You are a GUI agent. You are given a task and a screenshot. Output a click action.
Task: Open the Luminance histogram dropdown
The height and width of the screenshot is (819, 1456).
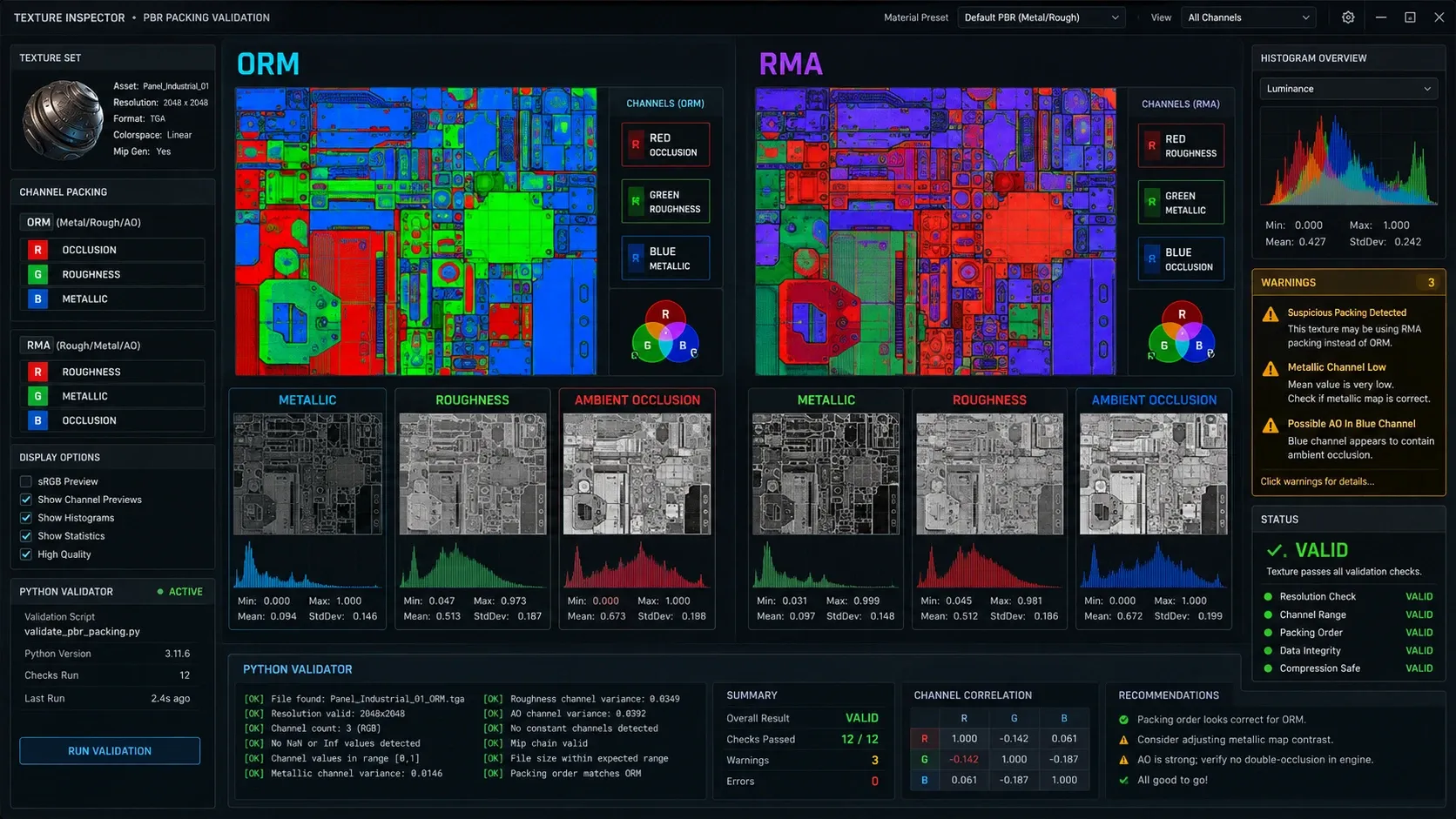click(x=1348, y=89)
